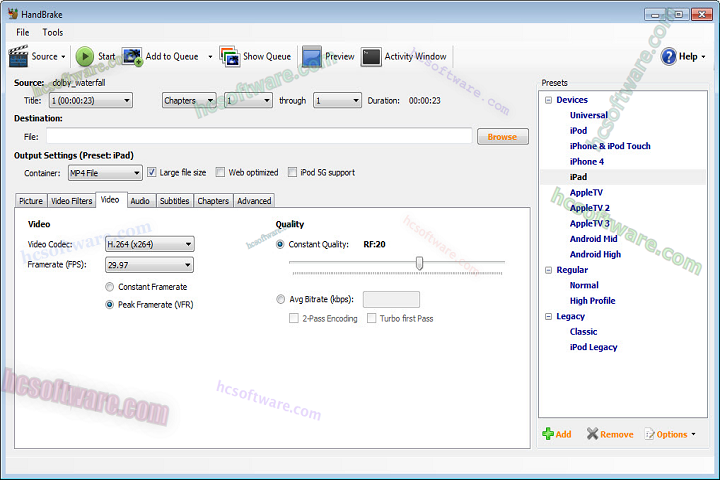Open the File menu
This screenshot has width=720, height=480.
tap(22, 33)
